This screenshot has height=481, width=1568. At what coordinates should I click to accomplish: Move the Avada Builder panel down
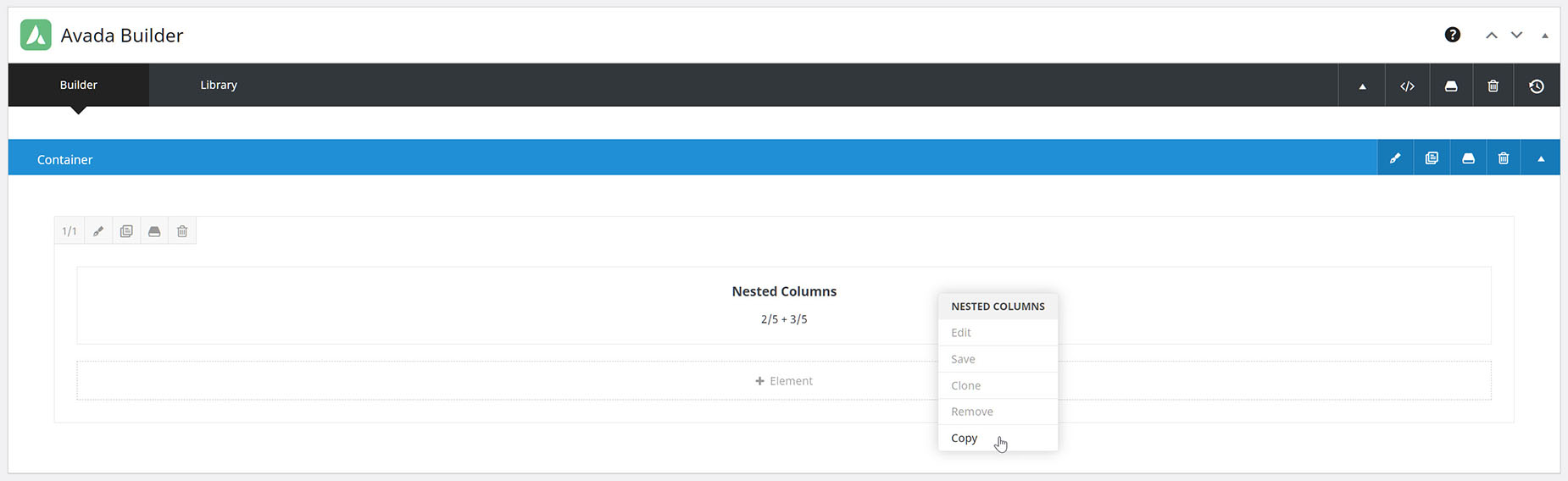point(1517,35)
